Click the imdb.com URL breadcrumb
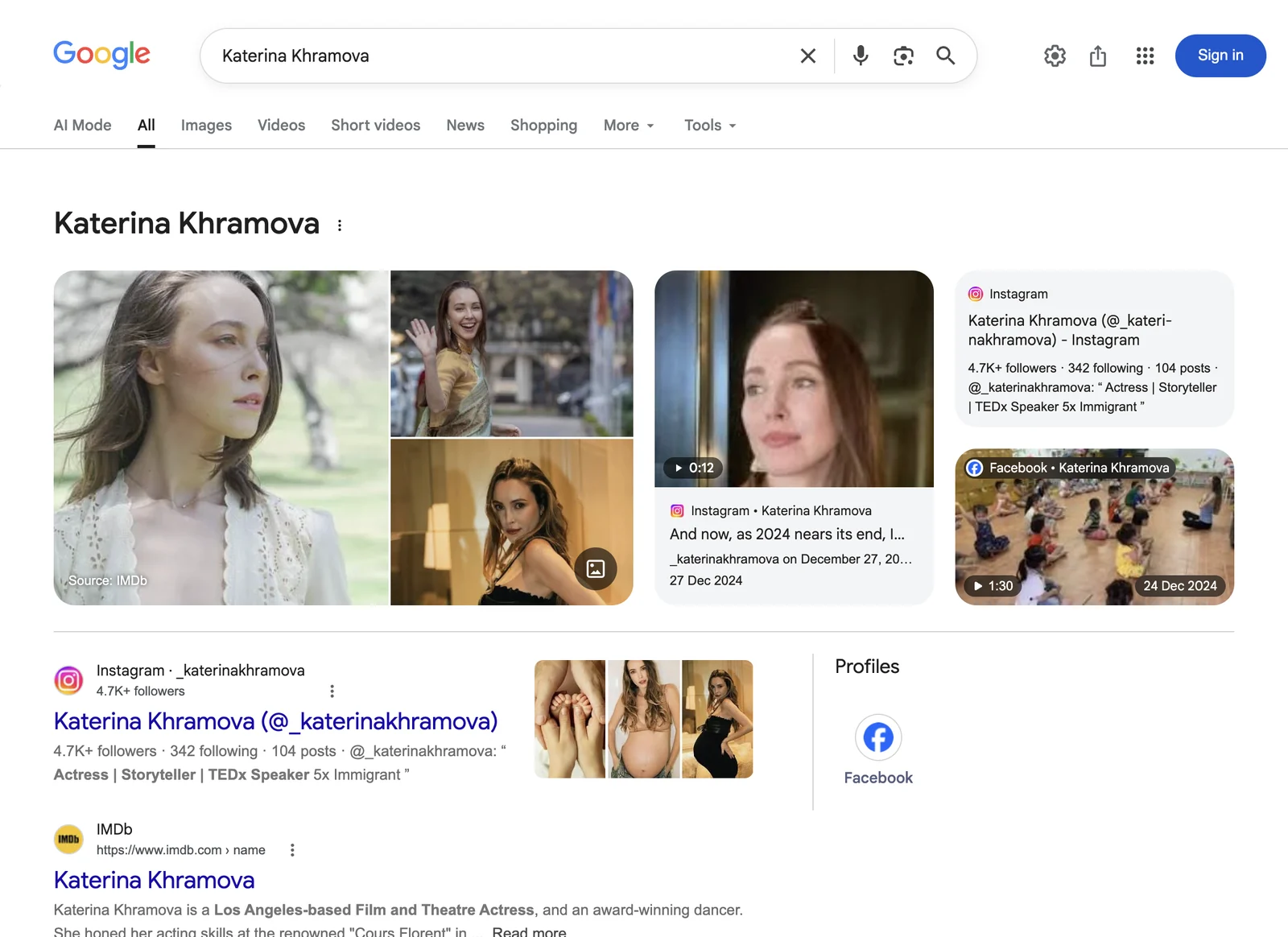The height and width of the screenshot is (937, 1288). [180, 850]
